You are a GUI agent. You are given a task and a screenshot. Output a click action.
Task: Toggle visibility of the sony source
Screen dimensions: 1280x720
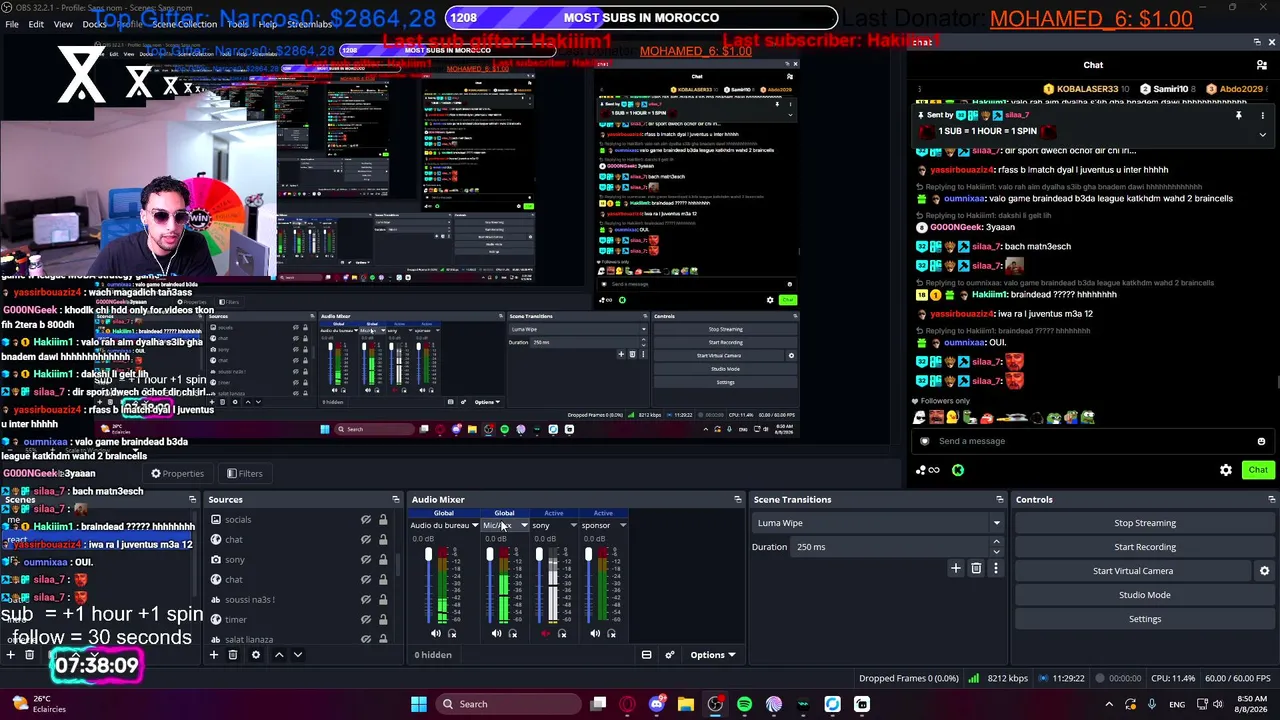(366, 560)
